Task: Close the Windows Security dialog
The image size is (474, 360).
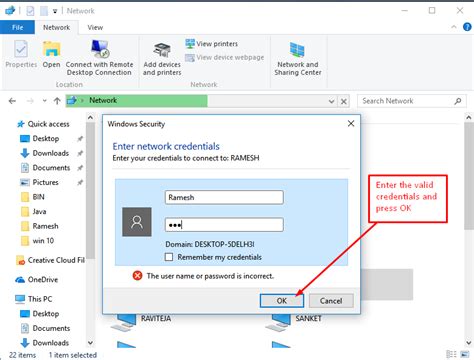Action: click(351, 124)
